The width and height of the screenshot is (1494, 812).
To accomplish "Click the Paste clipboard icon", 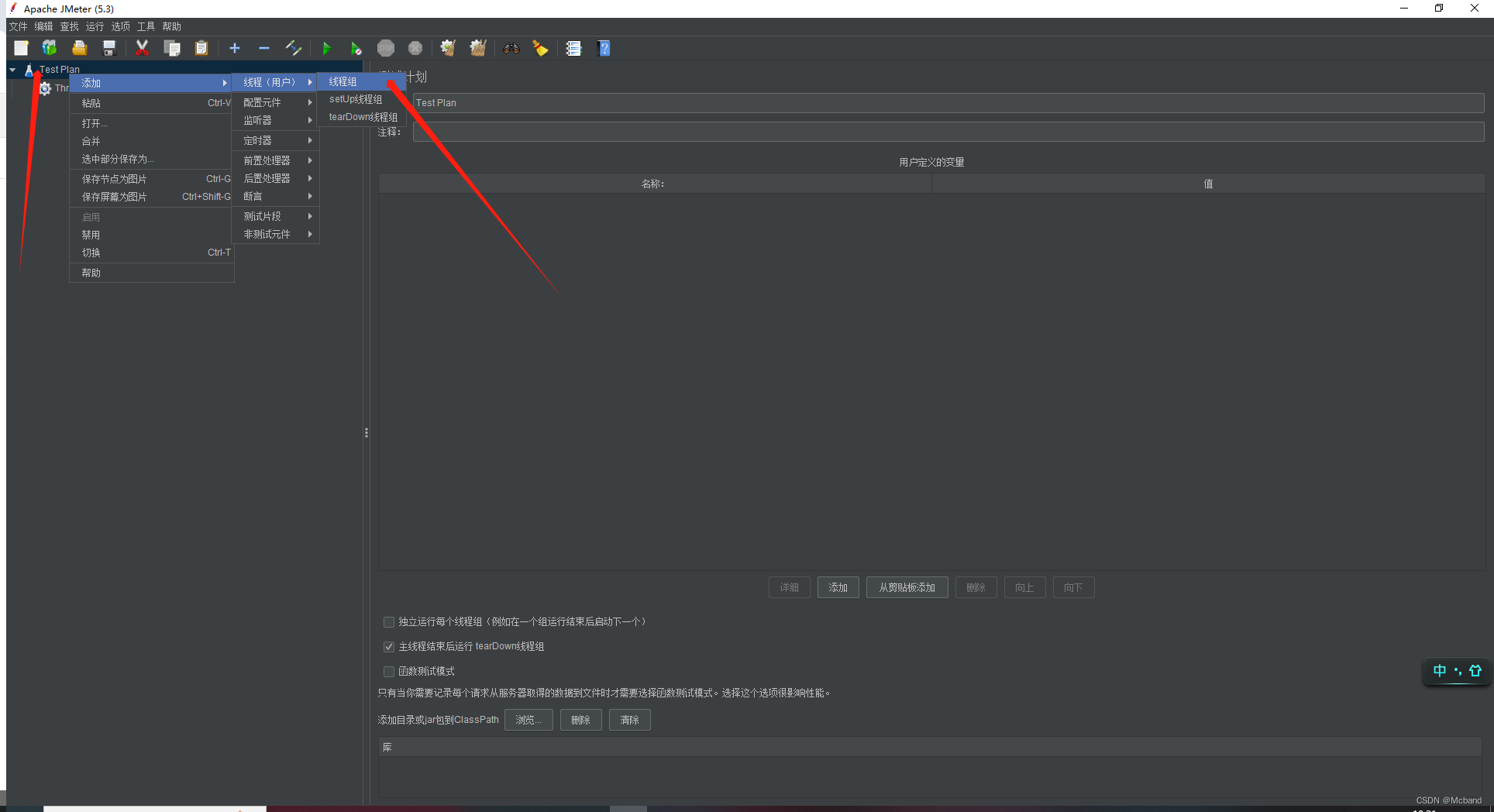I will [201, 48].
